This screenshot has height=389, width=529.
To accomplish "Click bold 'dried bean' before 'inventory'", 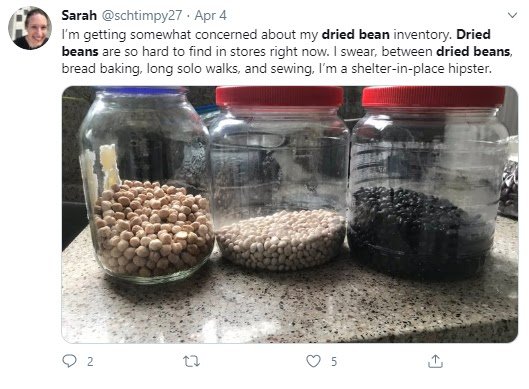I will click(356, 34).
